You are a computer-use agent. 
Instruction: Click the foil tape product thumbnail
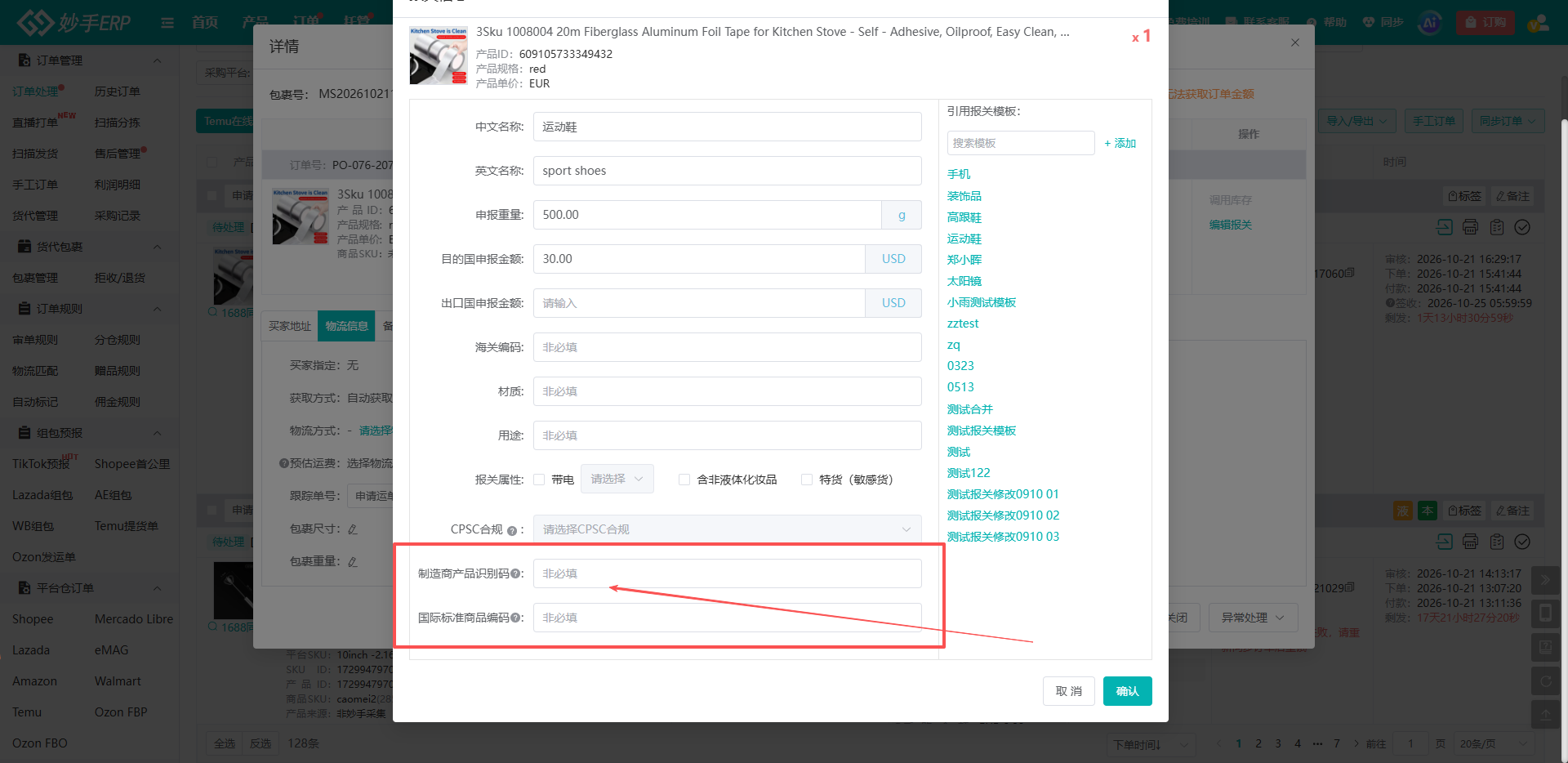439,56
